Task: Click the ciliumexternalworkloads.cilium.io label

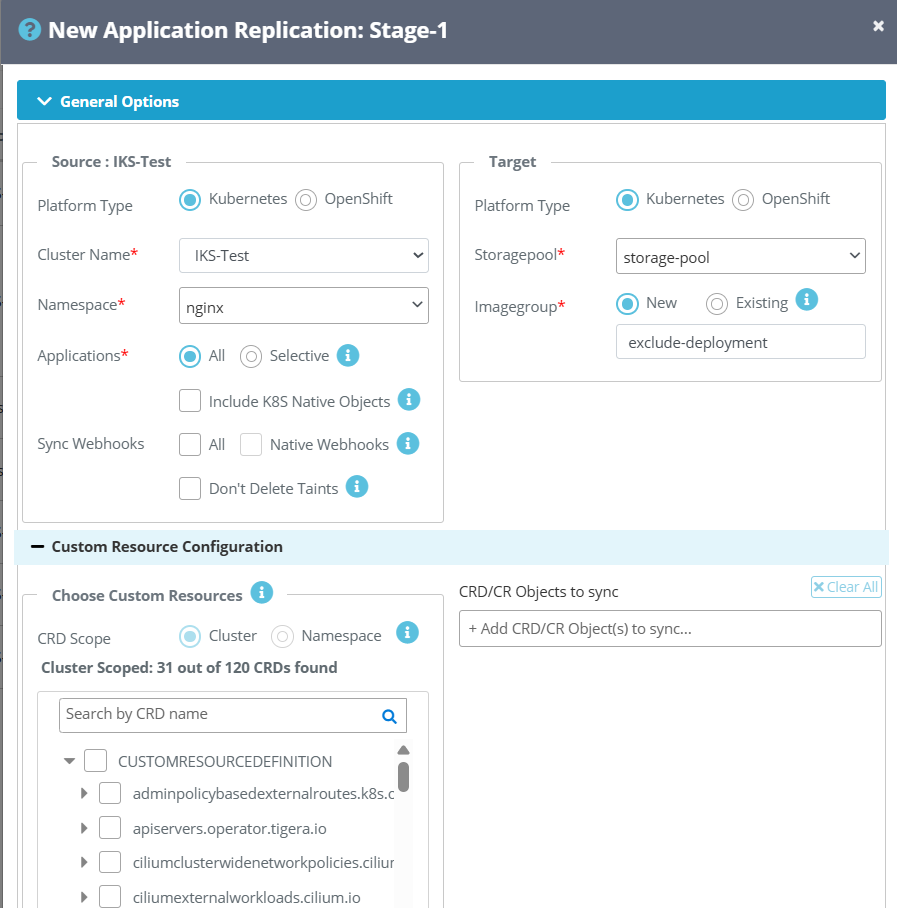Action: click(x=246, y=898)
